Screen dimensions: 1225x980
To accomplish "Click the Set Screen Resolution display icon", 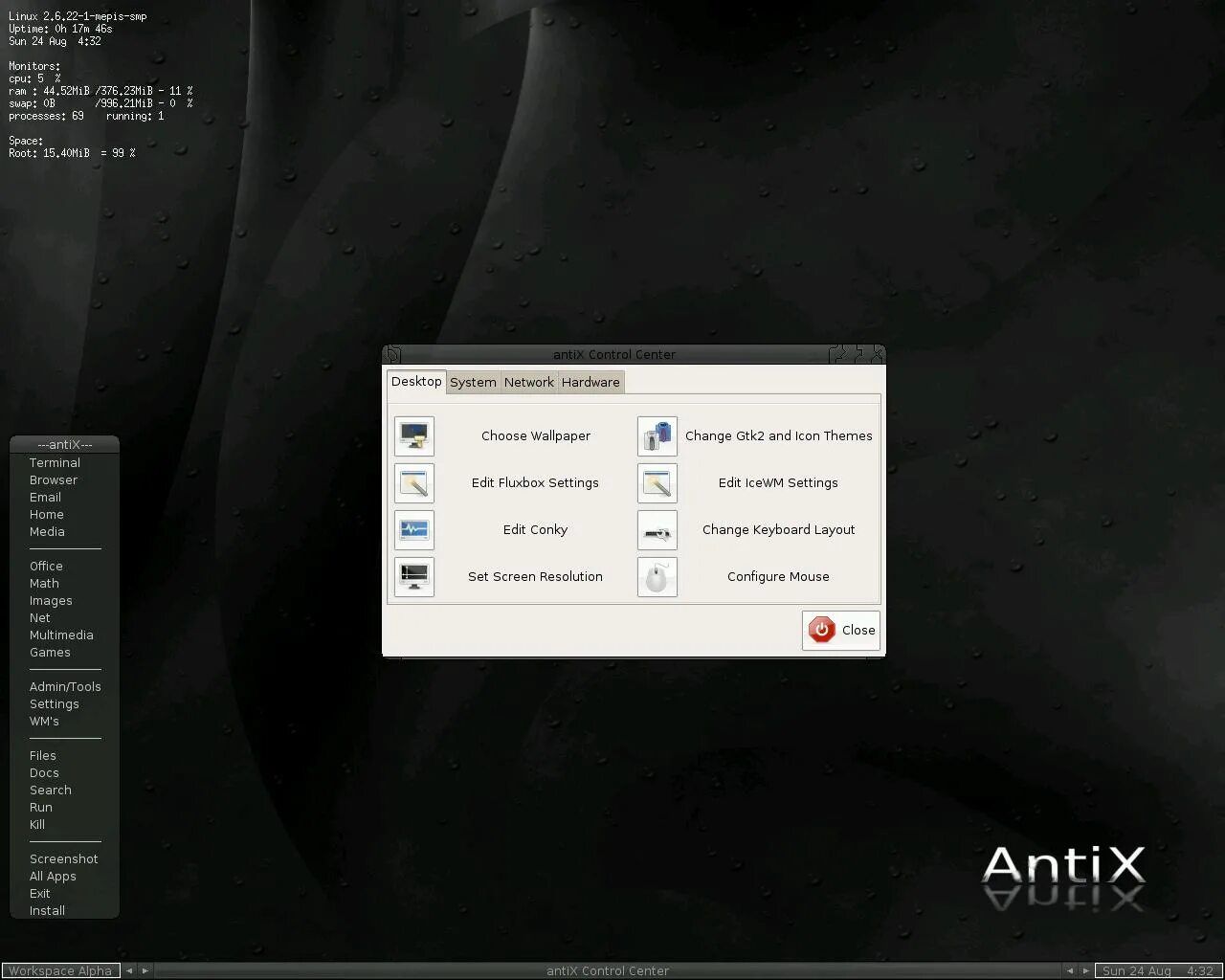I will tap(414, 577).
